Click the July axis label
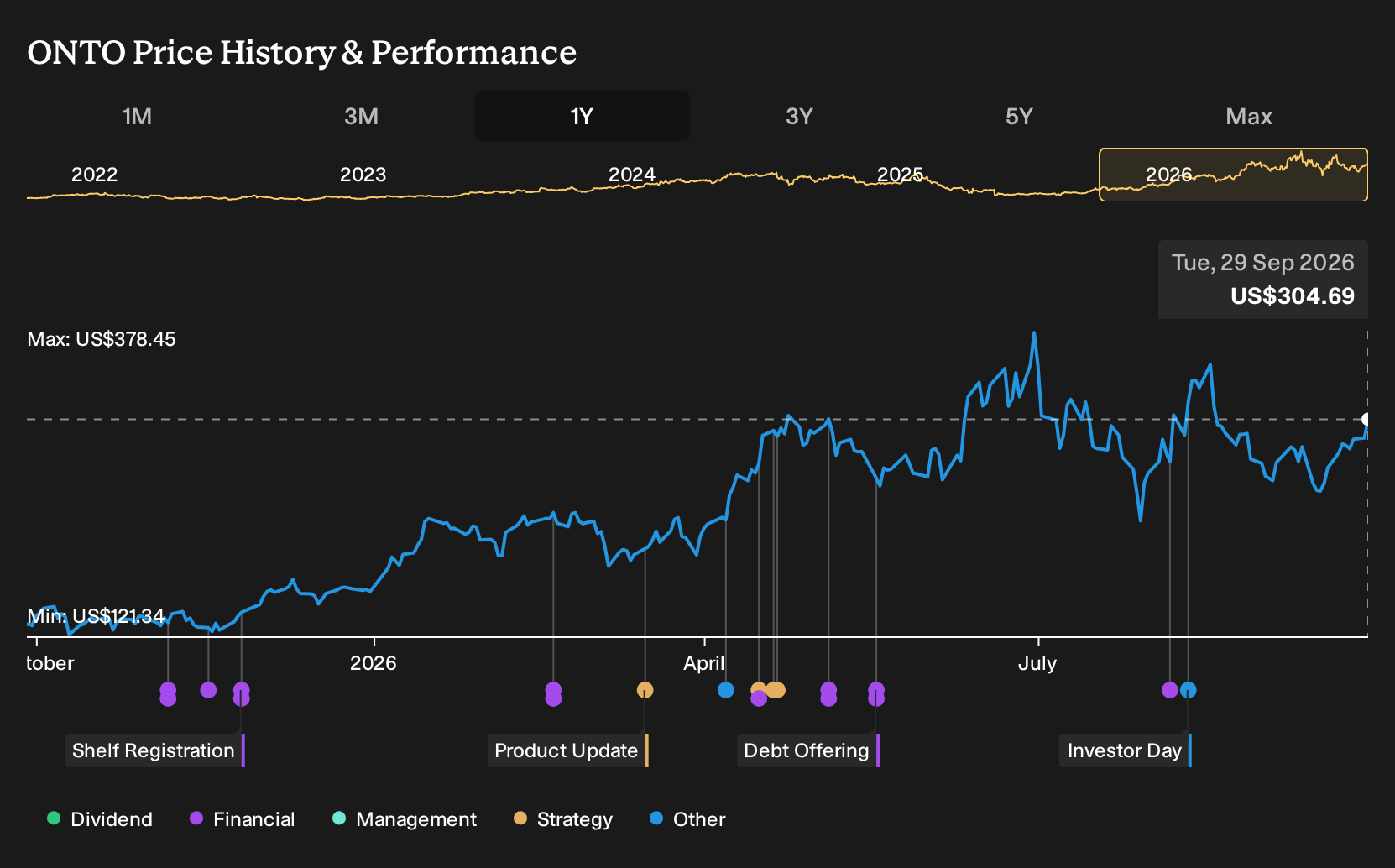The image size is (1395, 868). point(1037,663)
